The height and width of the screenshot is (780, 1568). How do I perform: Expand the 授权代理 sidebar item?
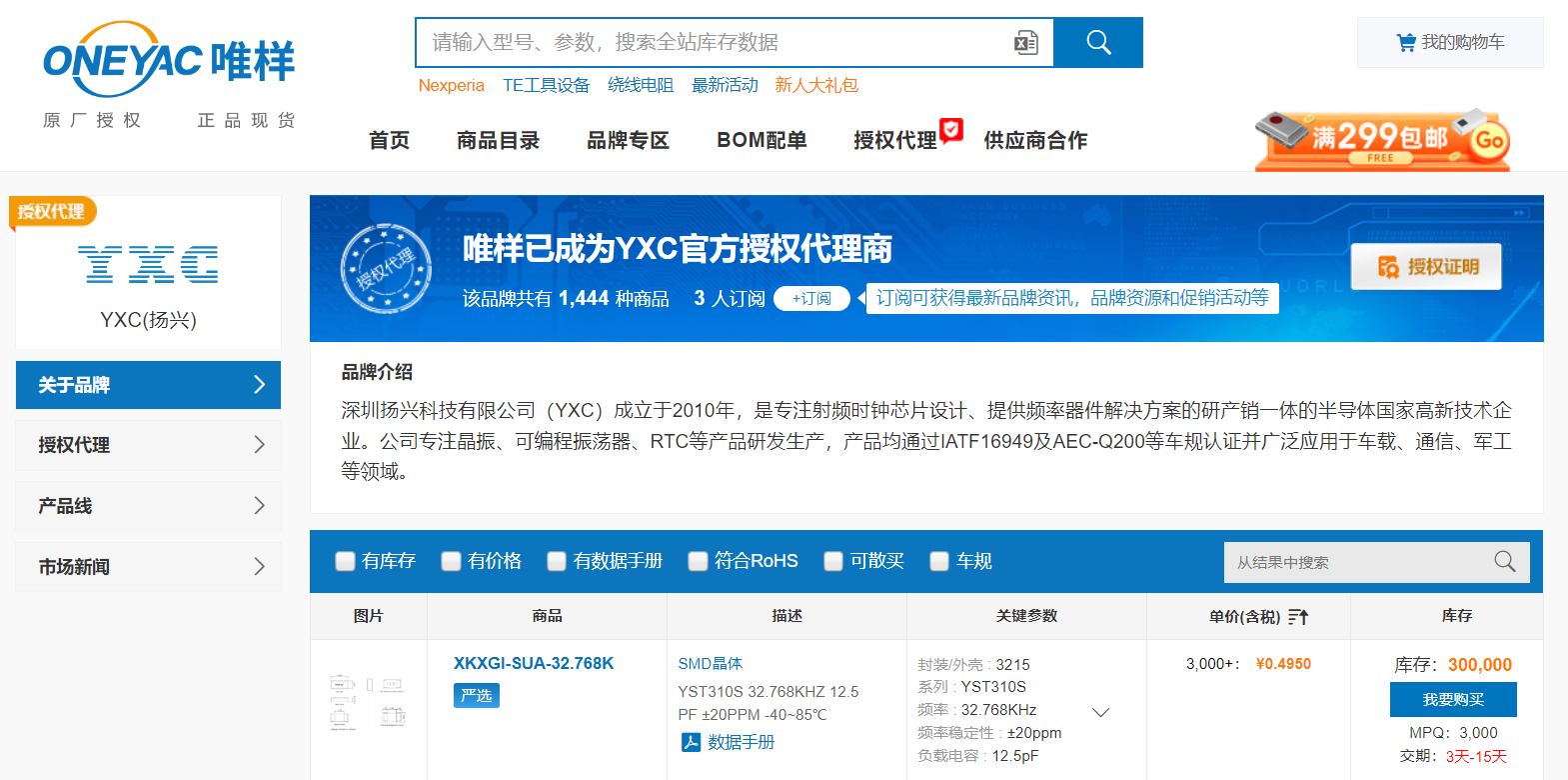[148, 445]
